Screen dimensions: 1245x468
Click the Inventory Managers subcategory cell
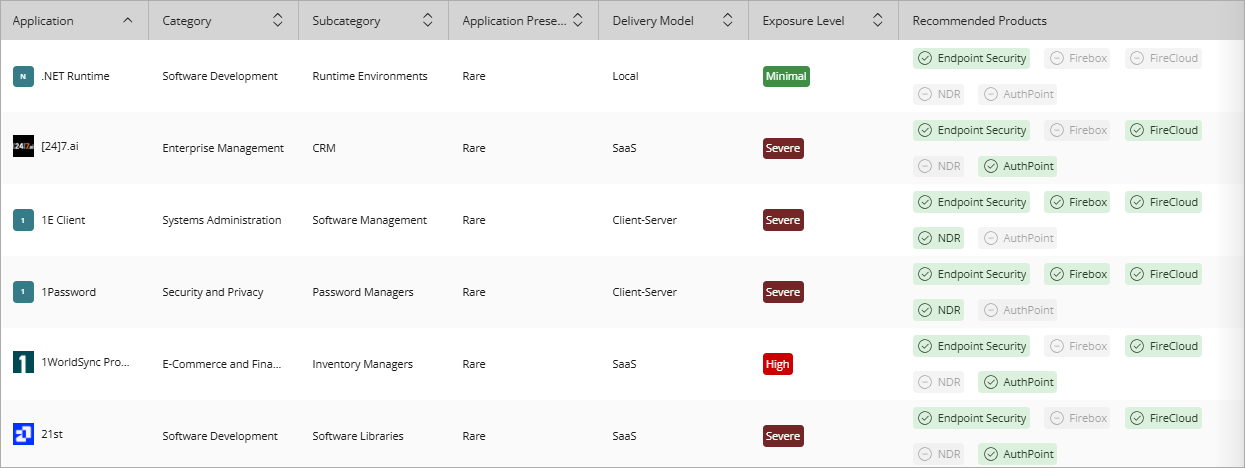(x=363, y=364)
